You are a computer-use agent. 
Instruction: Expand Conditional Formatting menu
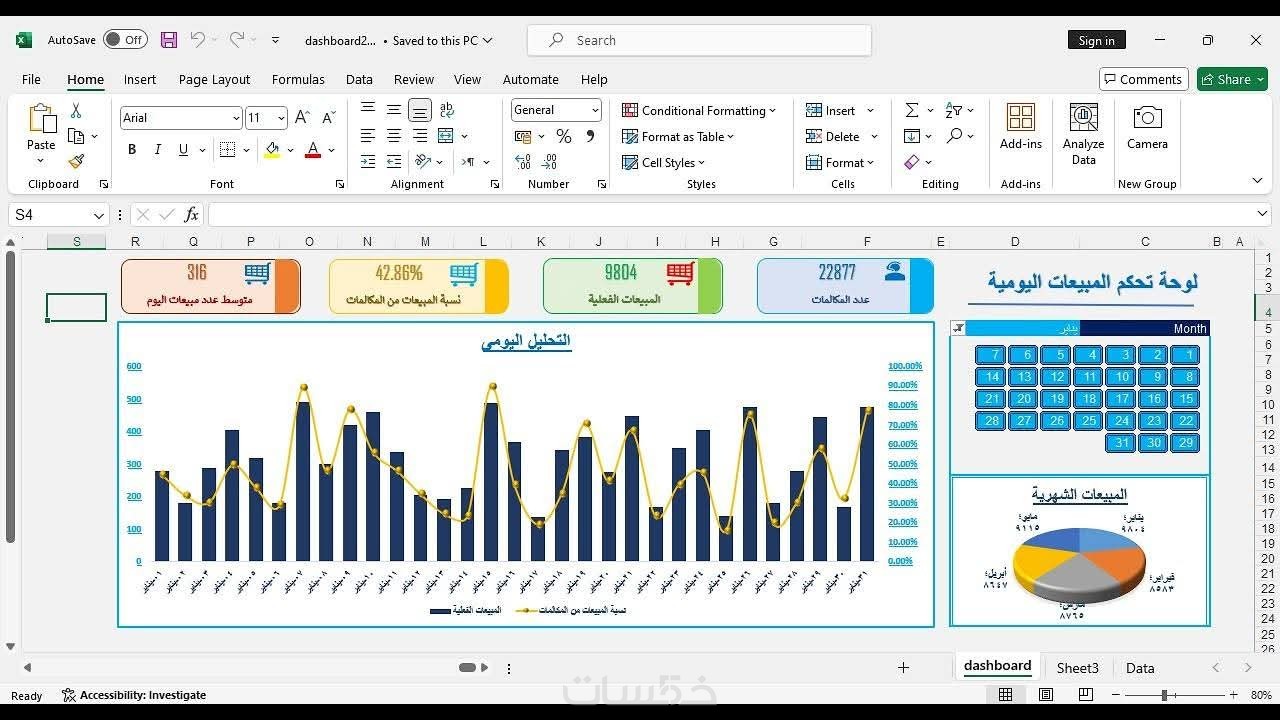click(699, 111)
